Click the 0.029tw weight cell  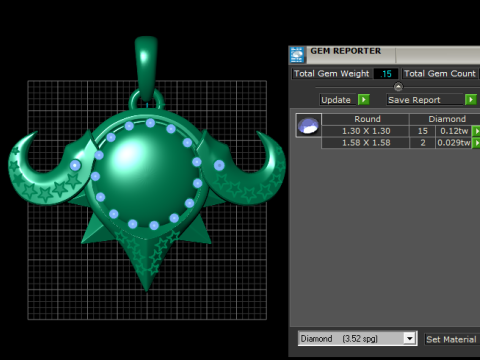pos(454,143)
